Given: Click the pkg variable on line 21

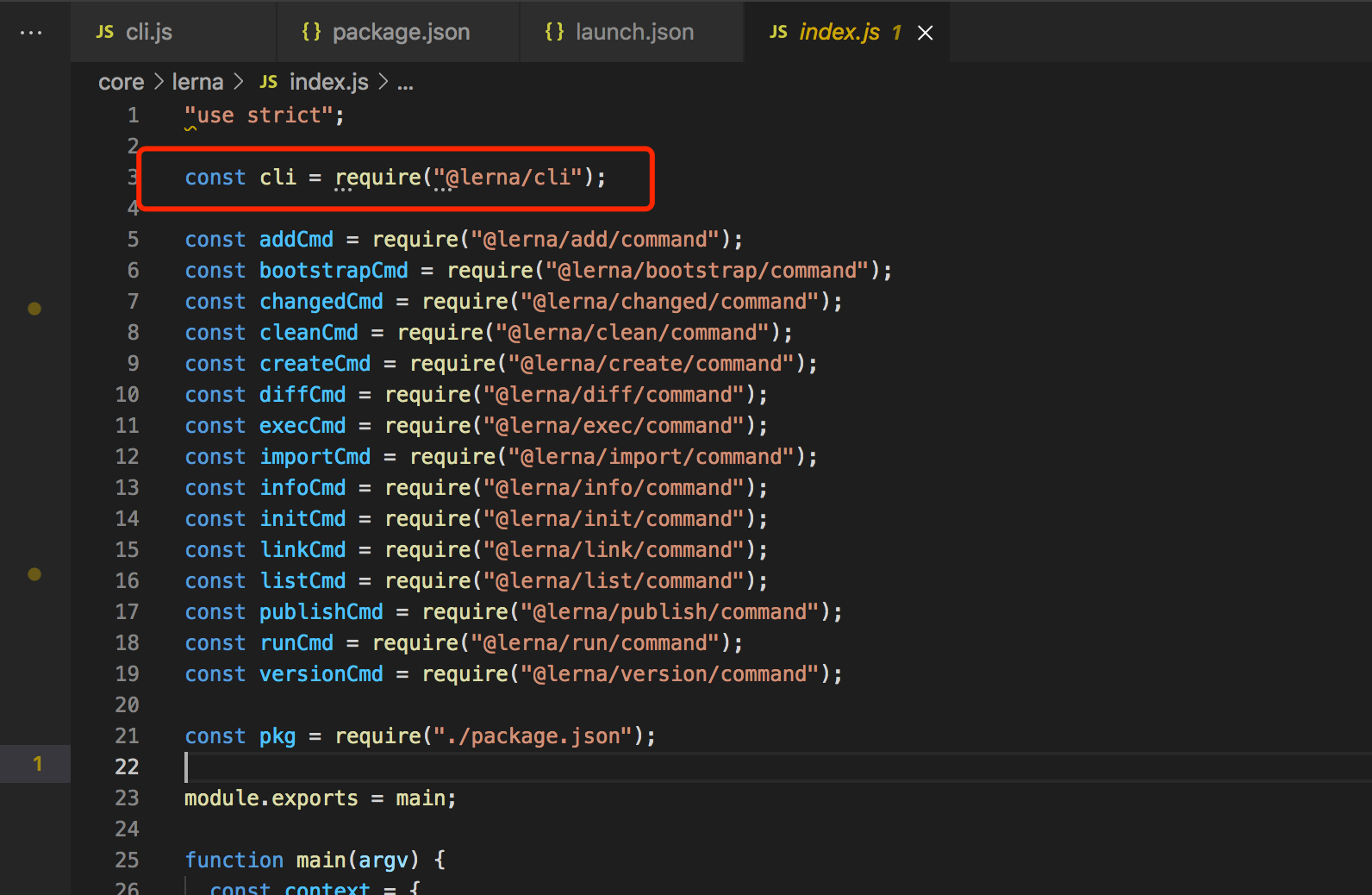Looking at the screenshot, I should (278, 736).
